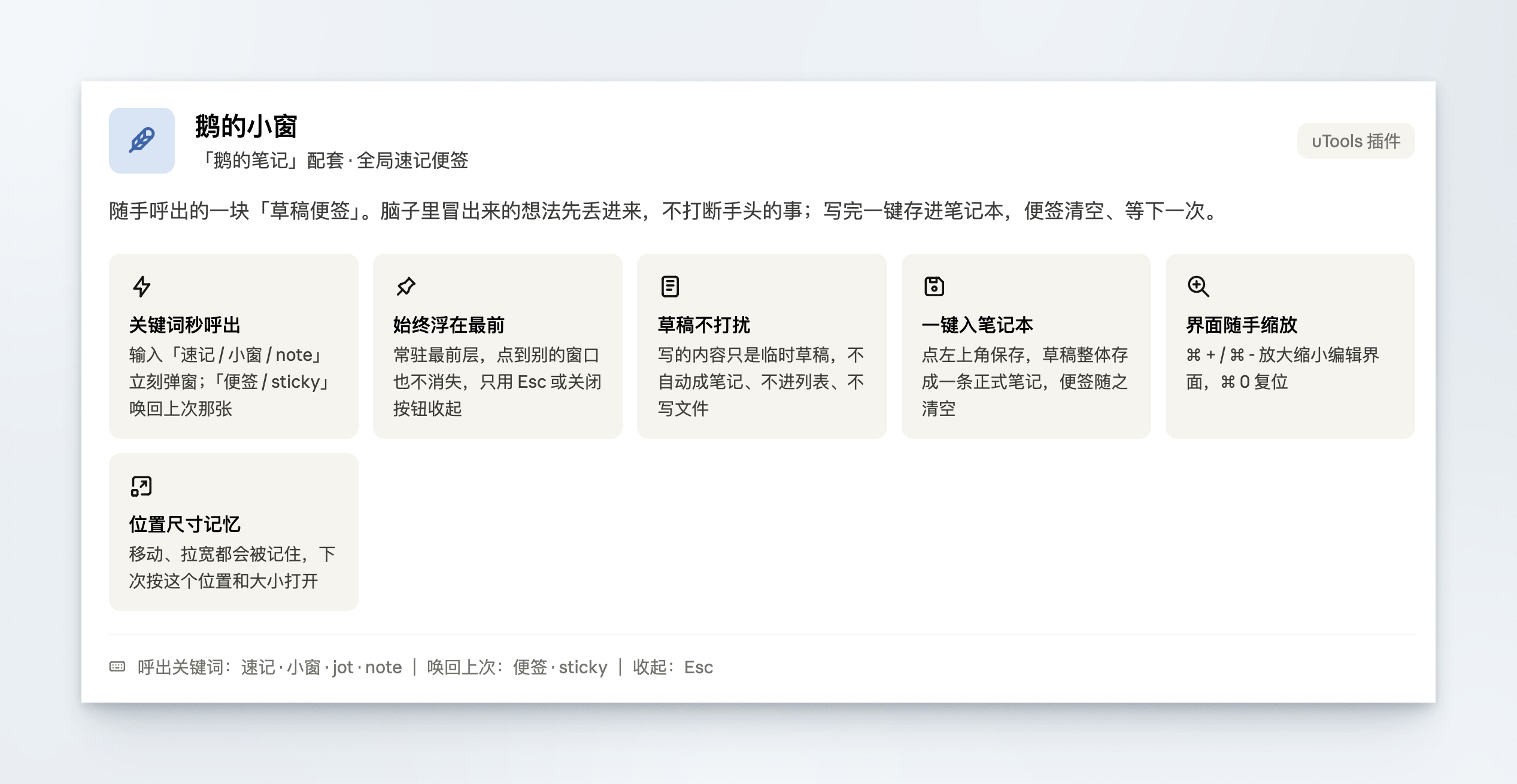The height and width of the screenshot is (784, 1517).
Task: Click the 始终浮在最前 heading
Action: point(449,325)
